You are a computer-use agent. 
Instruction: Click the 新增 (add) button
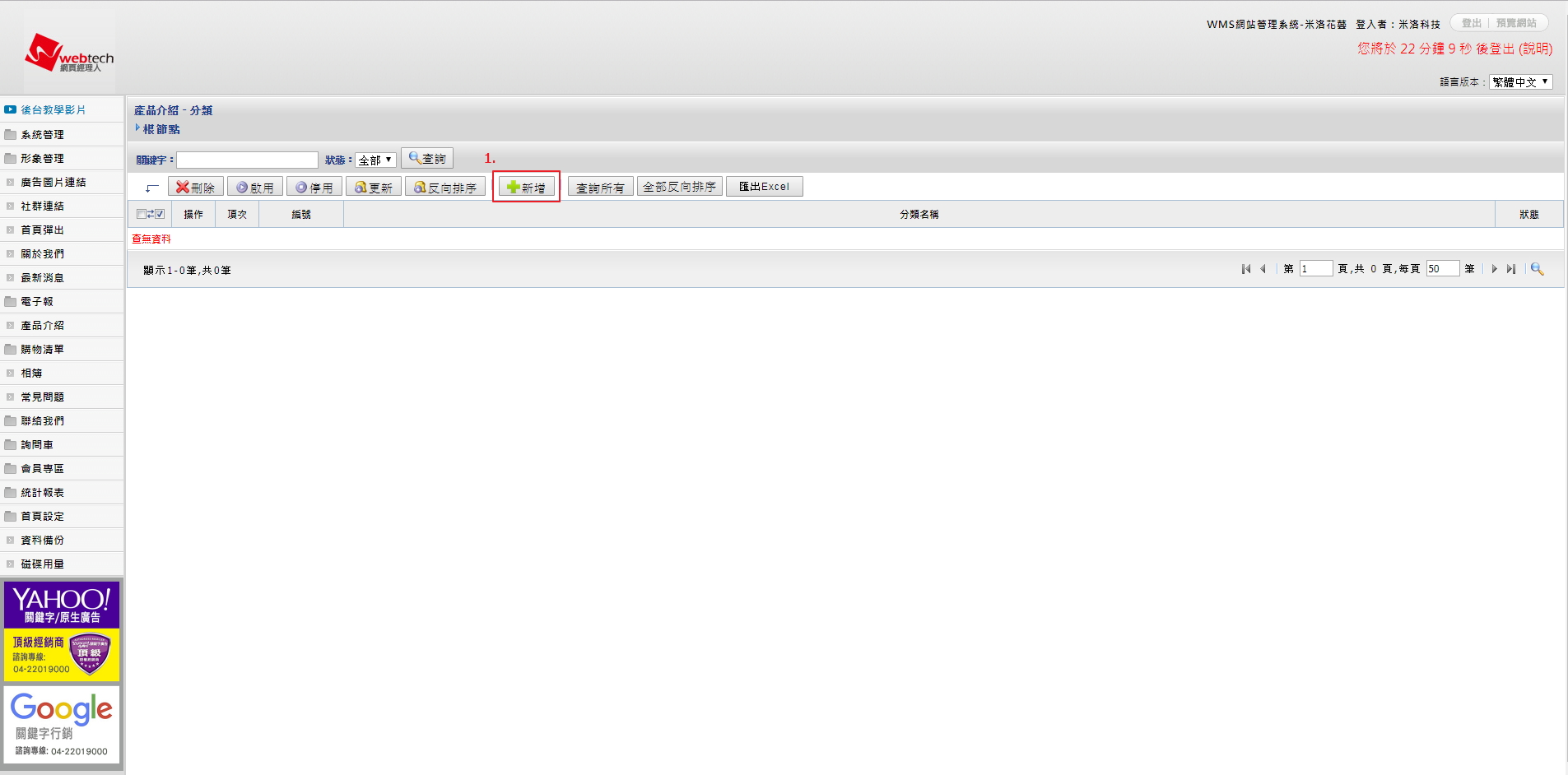click(x=526, y=188)
